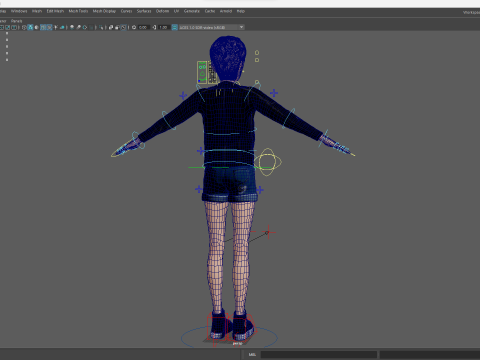Toggle wireframe on shaded display
The height and width of the screenshot is (360, 480).
coord(43,27)
